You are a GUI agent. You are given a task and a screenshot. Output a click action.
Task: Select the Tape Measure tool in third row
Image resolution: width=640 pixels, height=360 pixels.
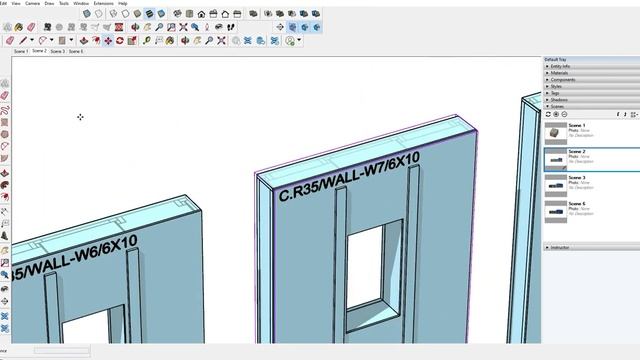(x=147, y=40)
